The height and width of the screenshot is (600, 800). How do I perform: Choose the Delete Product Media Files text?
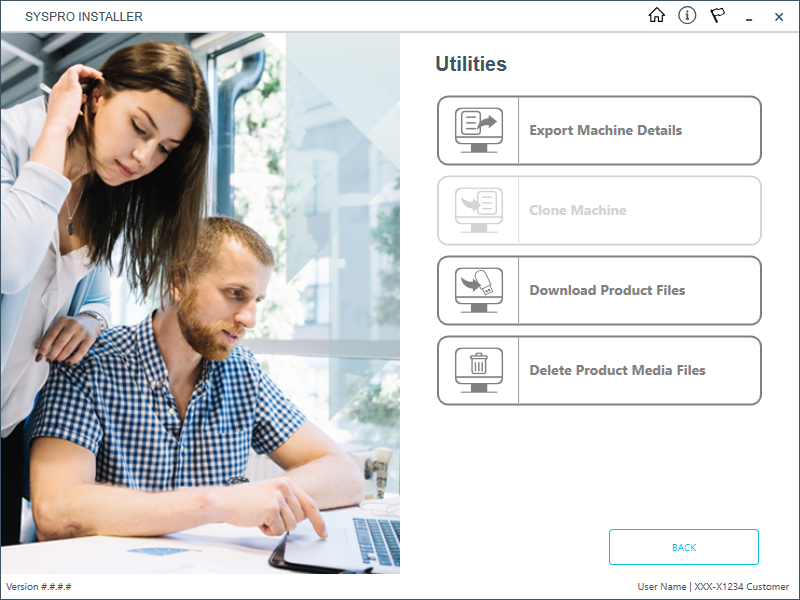(617, 370)
